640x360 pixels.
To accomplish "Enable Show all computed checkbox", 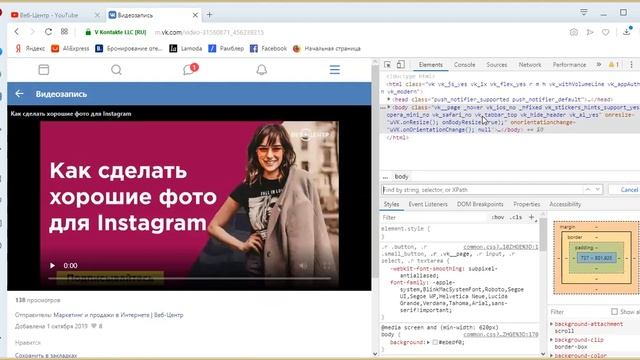I will pos(614,311).
